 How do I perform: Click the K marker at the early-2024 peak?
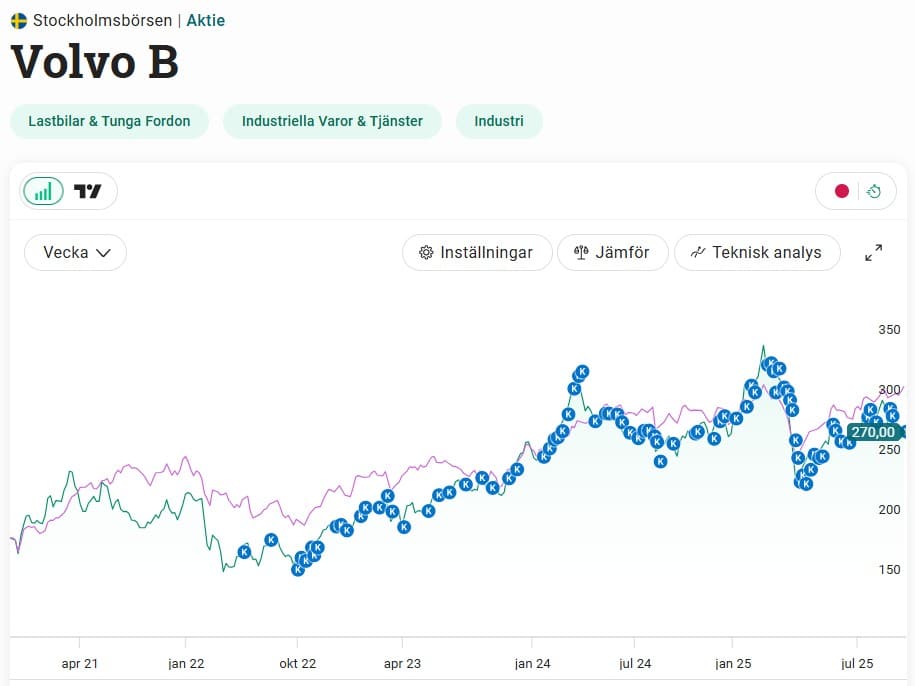tap(581, 371)
